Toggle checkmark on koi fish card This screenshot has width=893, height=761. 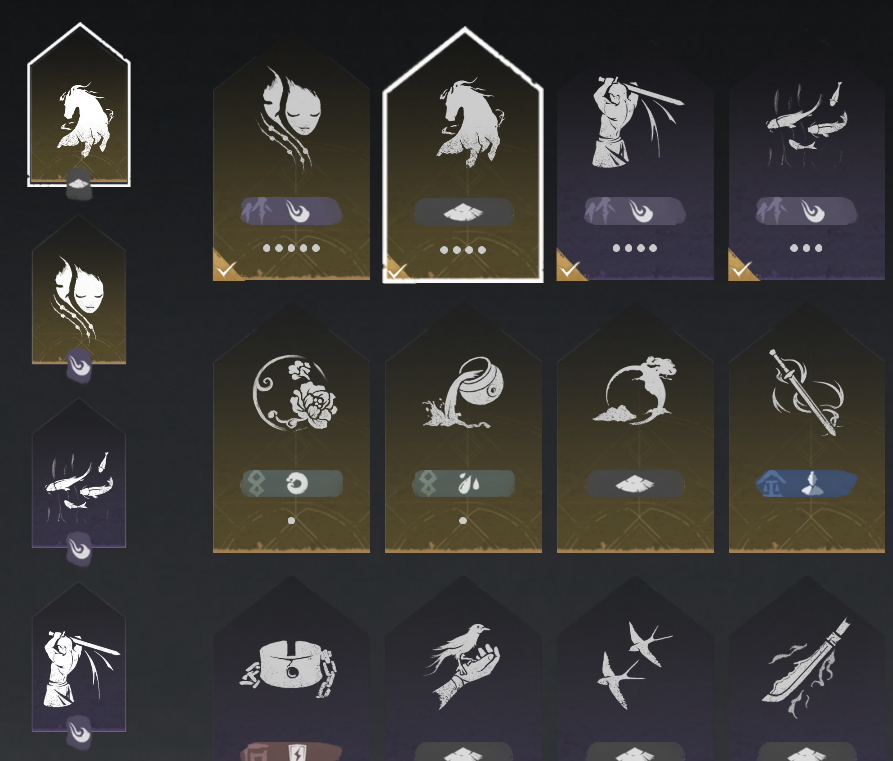[740, 268]
